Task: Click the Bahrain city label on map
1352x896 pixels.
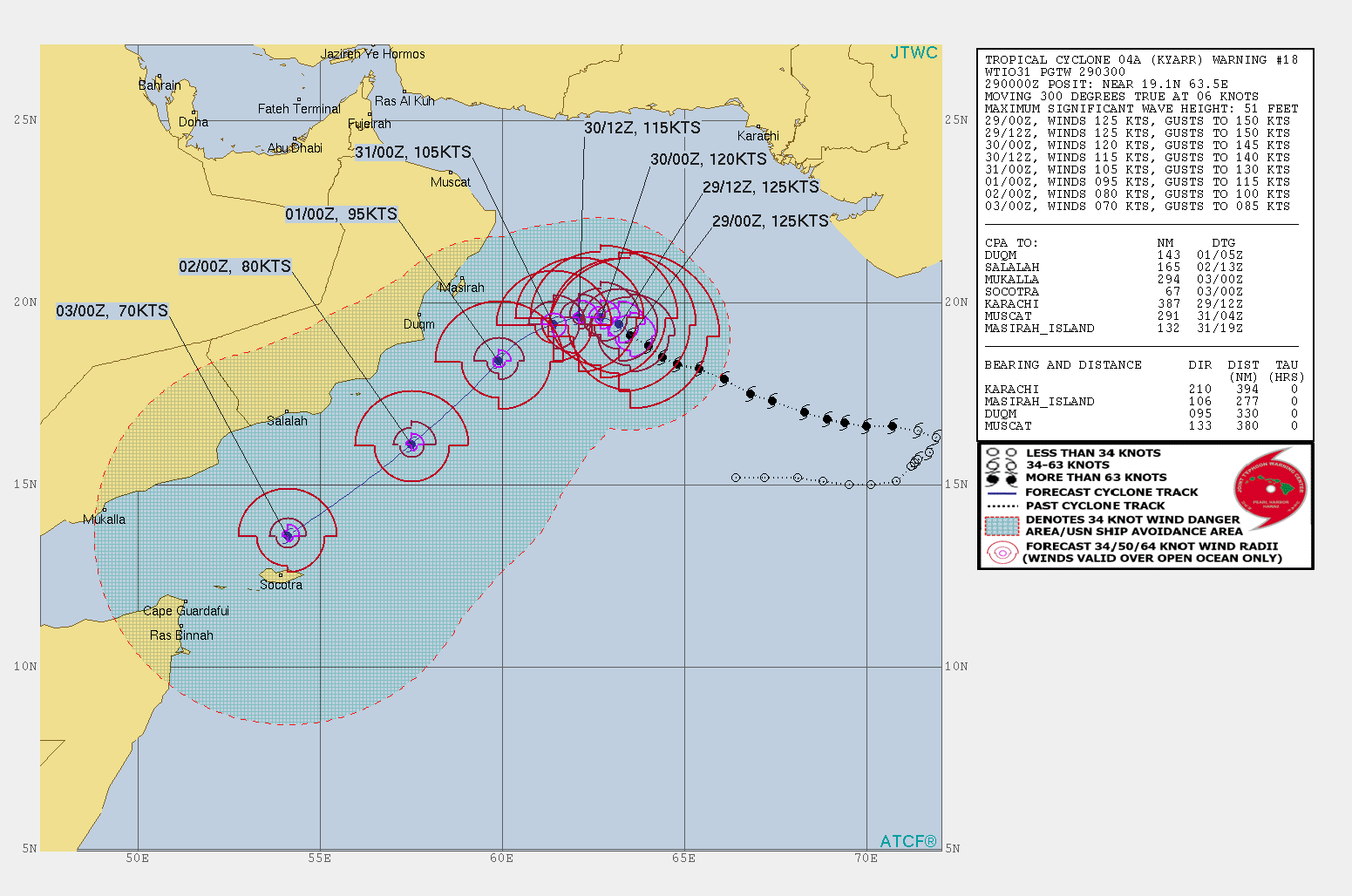Action: 160,85
